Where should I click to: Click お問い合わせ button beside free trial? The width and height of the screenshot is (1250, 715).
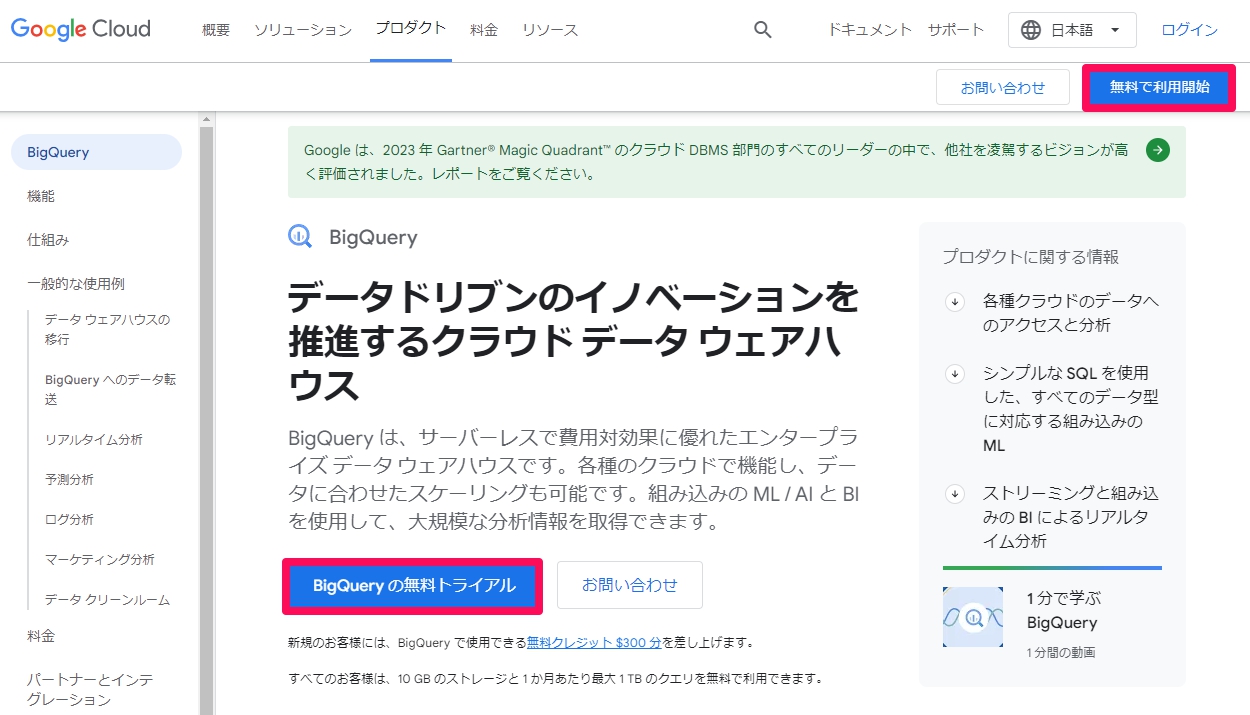630,585
